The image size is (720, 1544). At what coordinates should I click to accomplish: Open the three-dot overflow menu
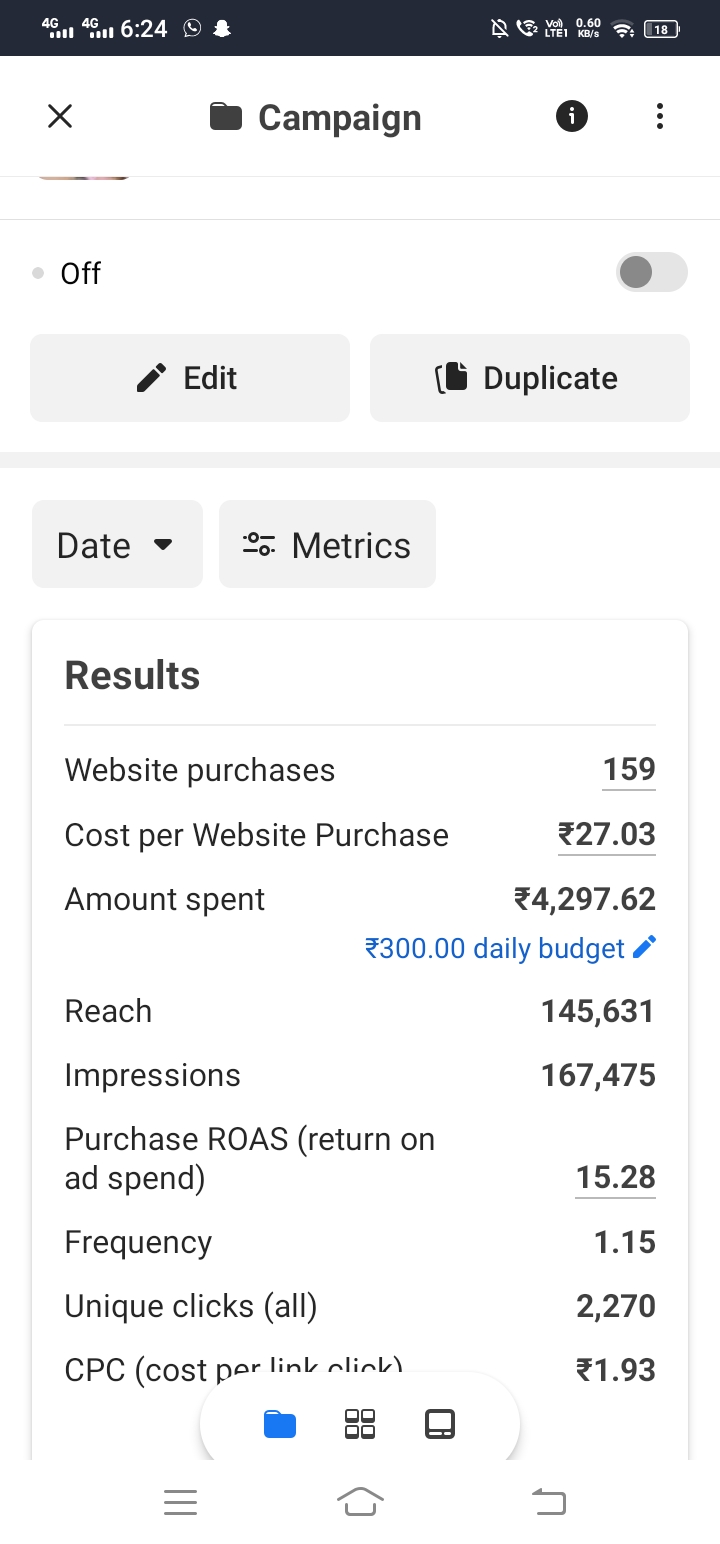(x=659, y=117)
